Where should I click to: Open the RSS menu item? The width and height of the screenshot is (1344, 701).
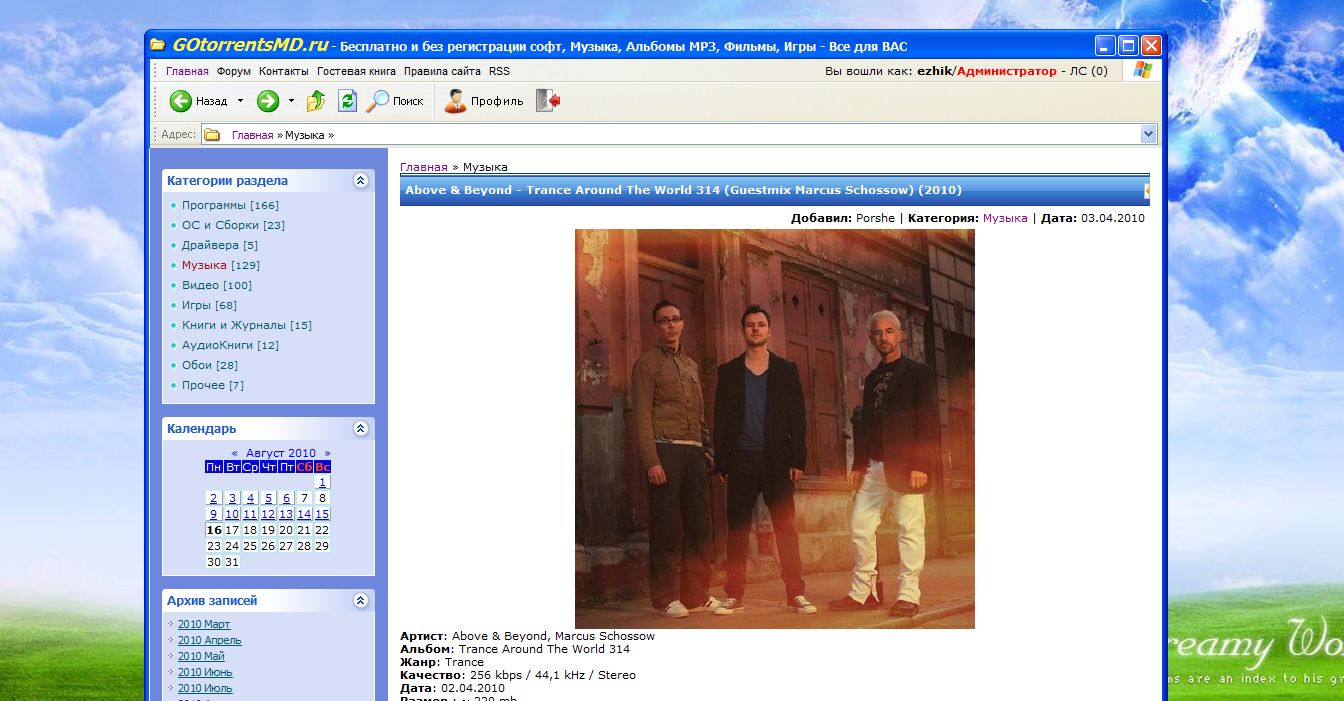tap(499, 71)
